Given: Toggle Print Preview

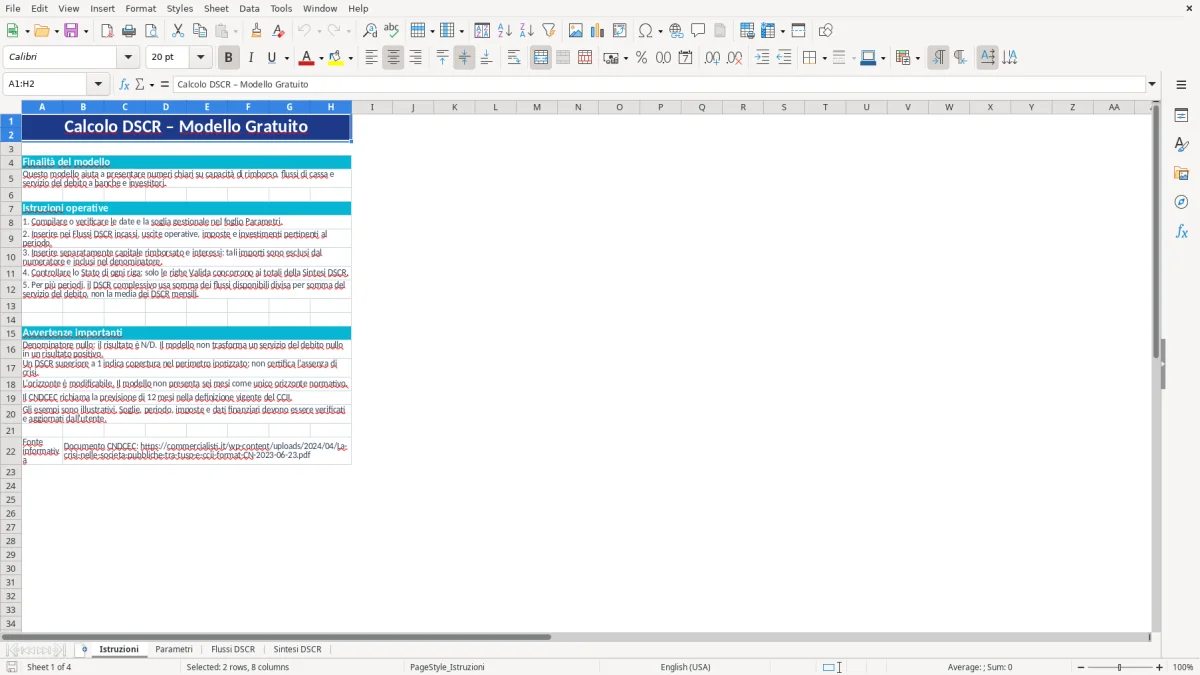Looking at the screenshot, I should (x=151, y=31).
